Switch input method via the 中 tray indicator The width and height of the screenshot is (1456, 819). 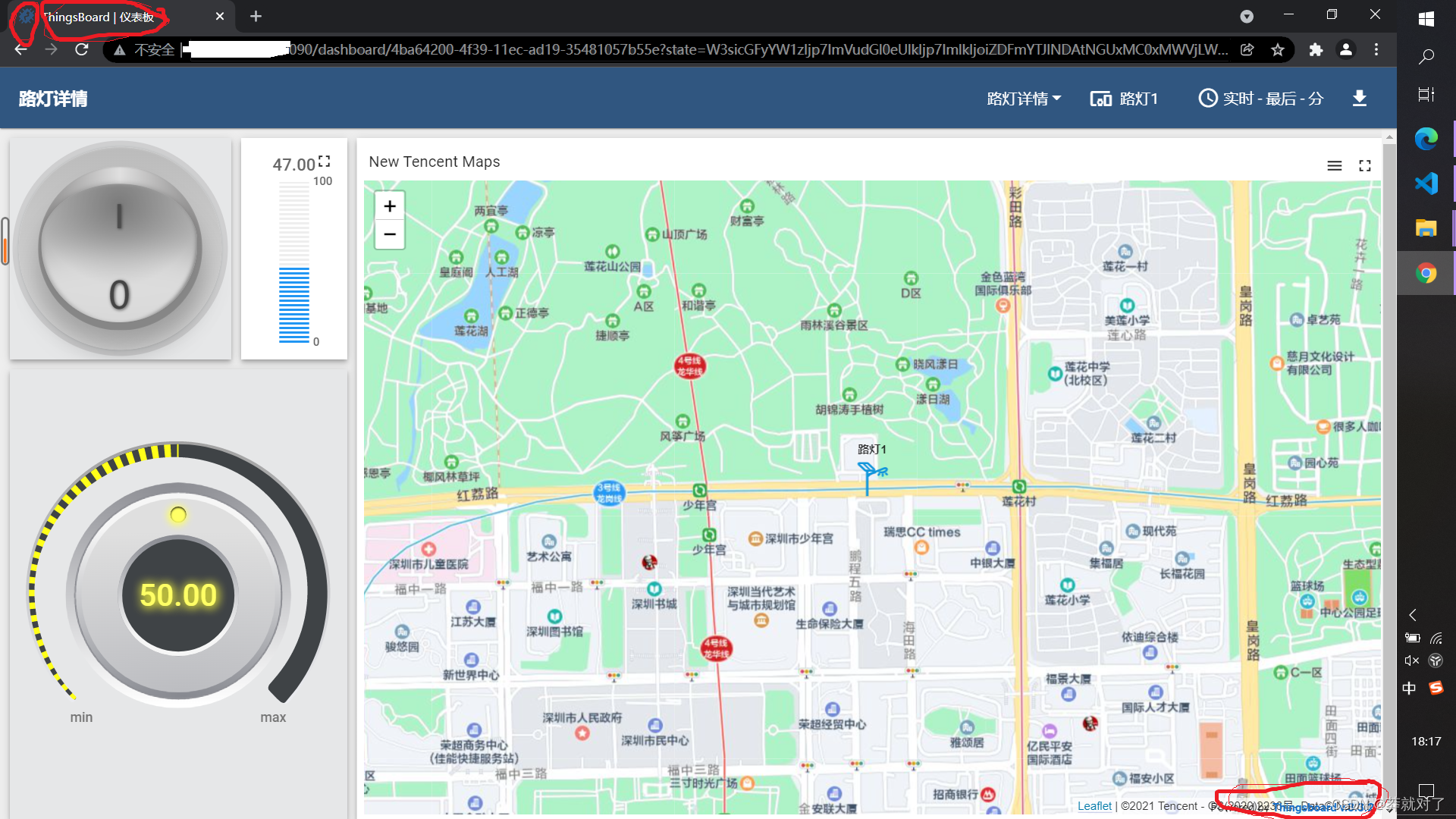pos(1409,688)
